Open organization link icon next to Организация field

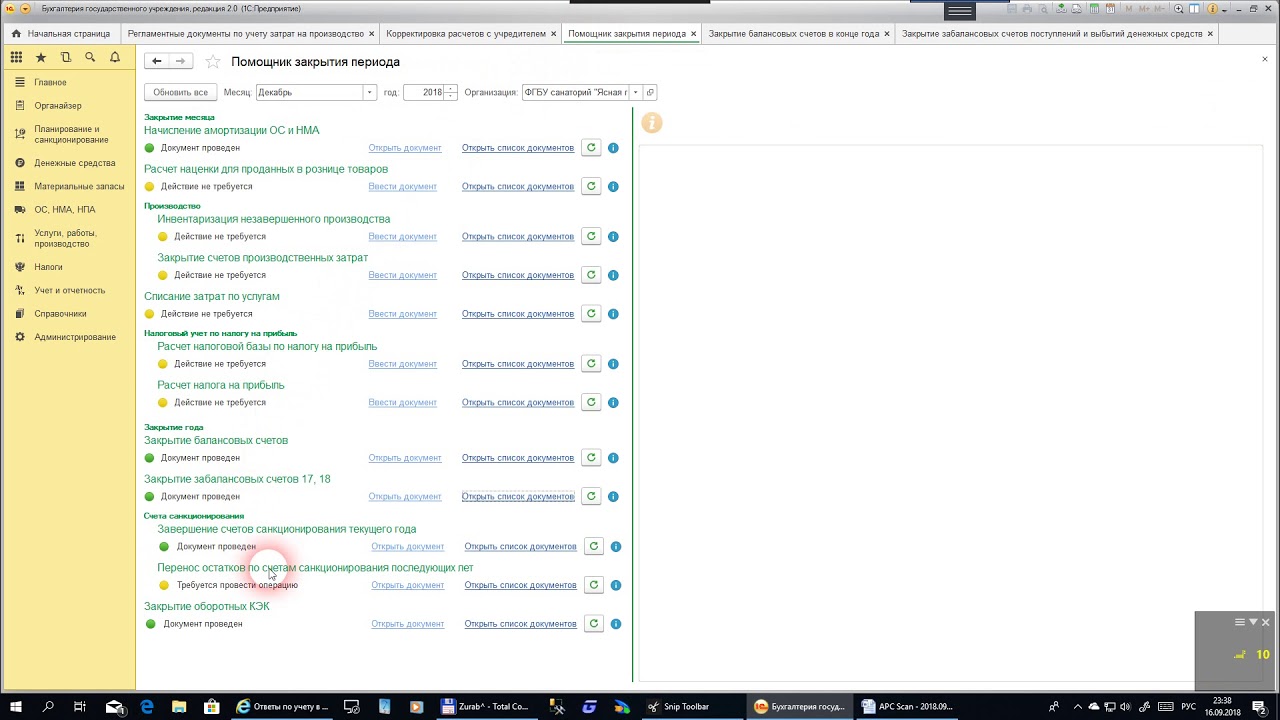pyautogui.click(x=650, y=92)
